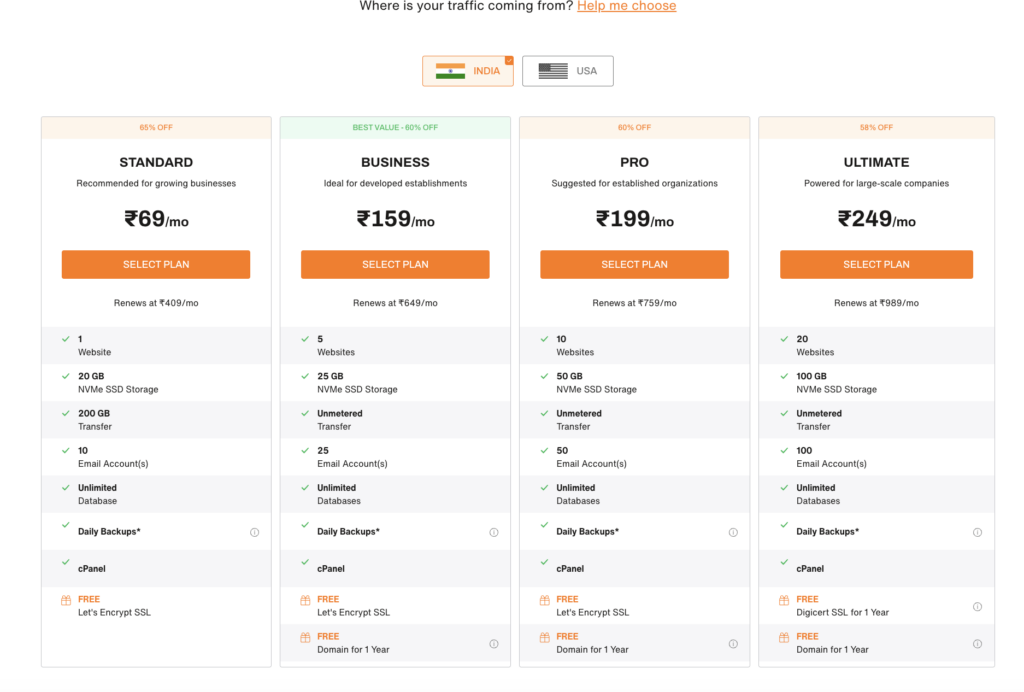Open Daily Backups info icon in Pro plan

point(733,533)
